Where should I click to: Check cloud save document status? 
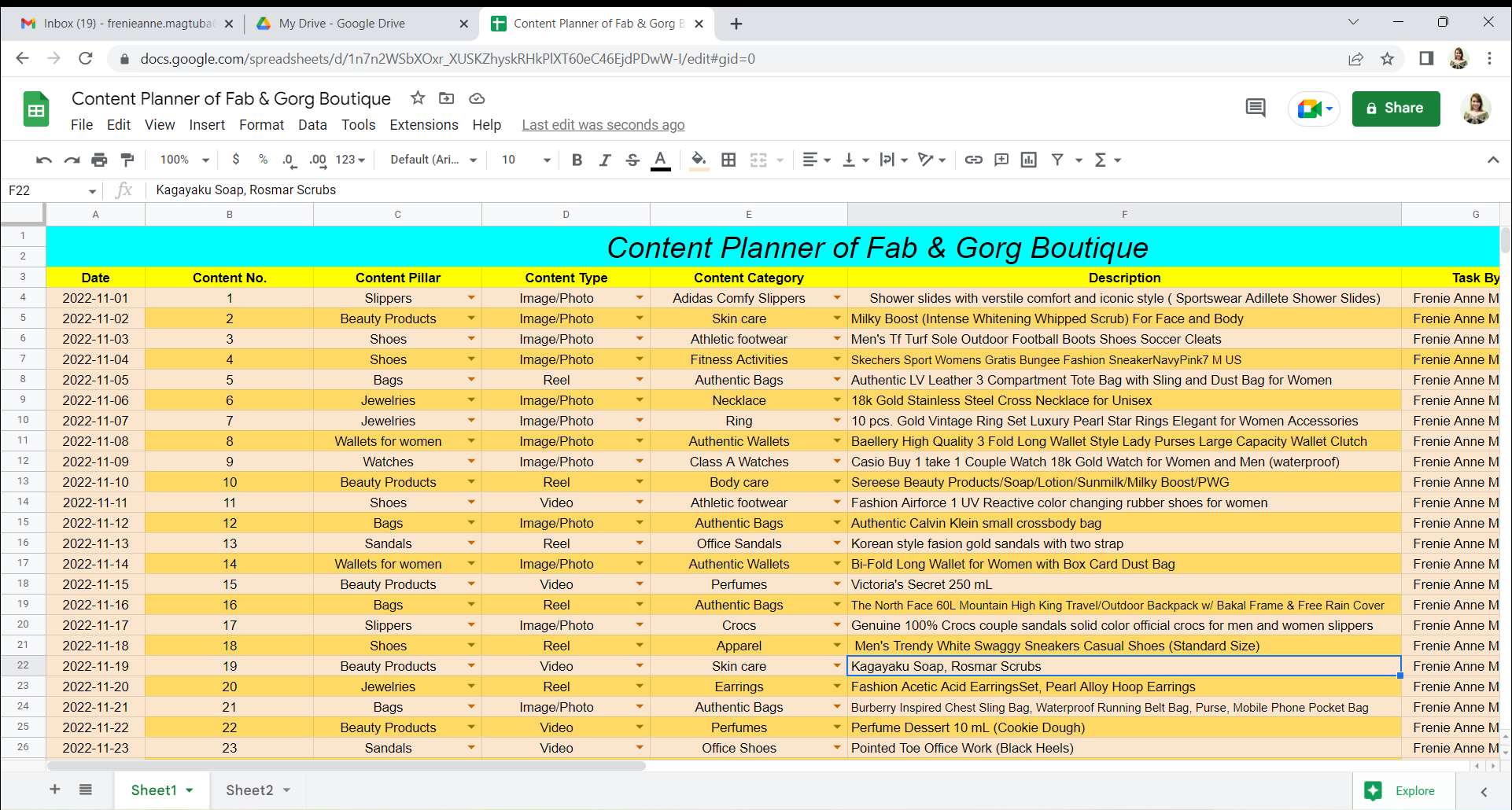click(x=477, y=98)
